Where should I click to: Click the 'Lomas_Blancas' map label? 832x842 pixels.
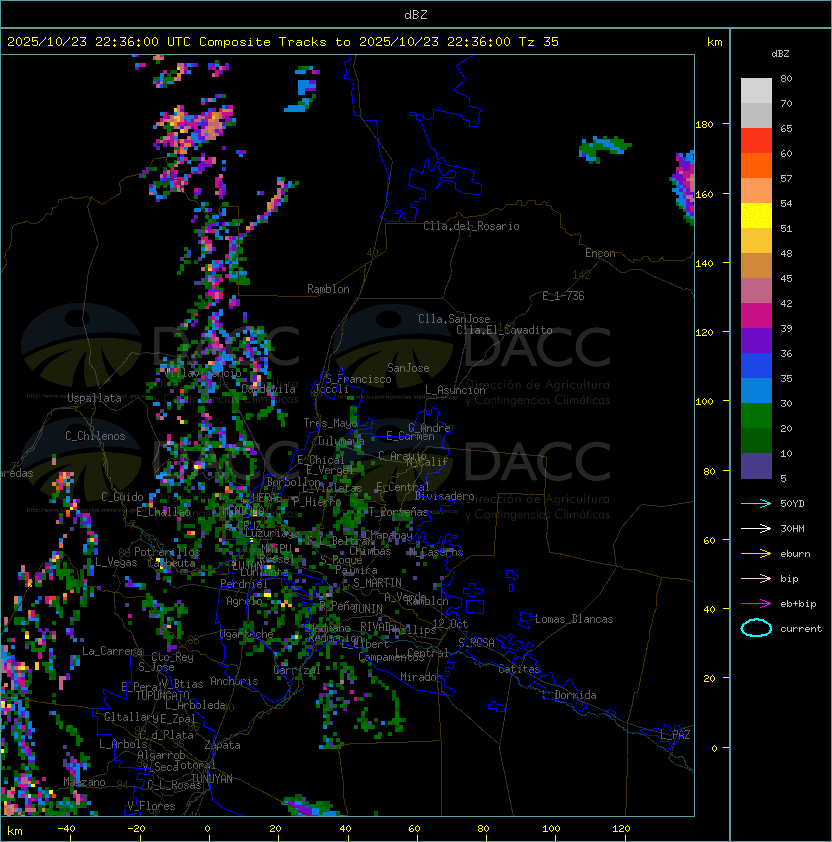point(574,619)
